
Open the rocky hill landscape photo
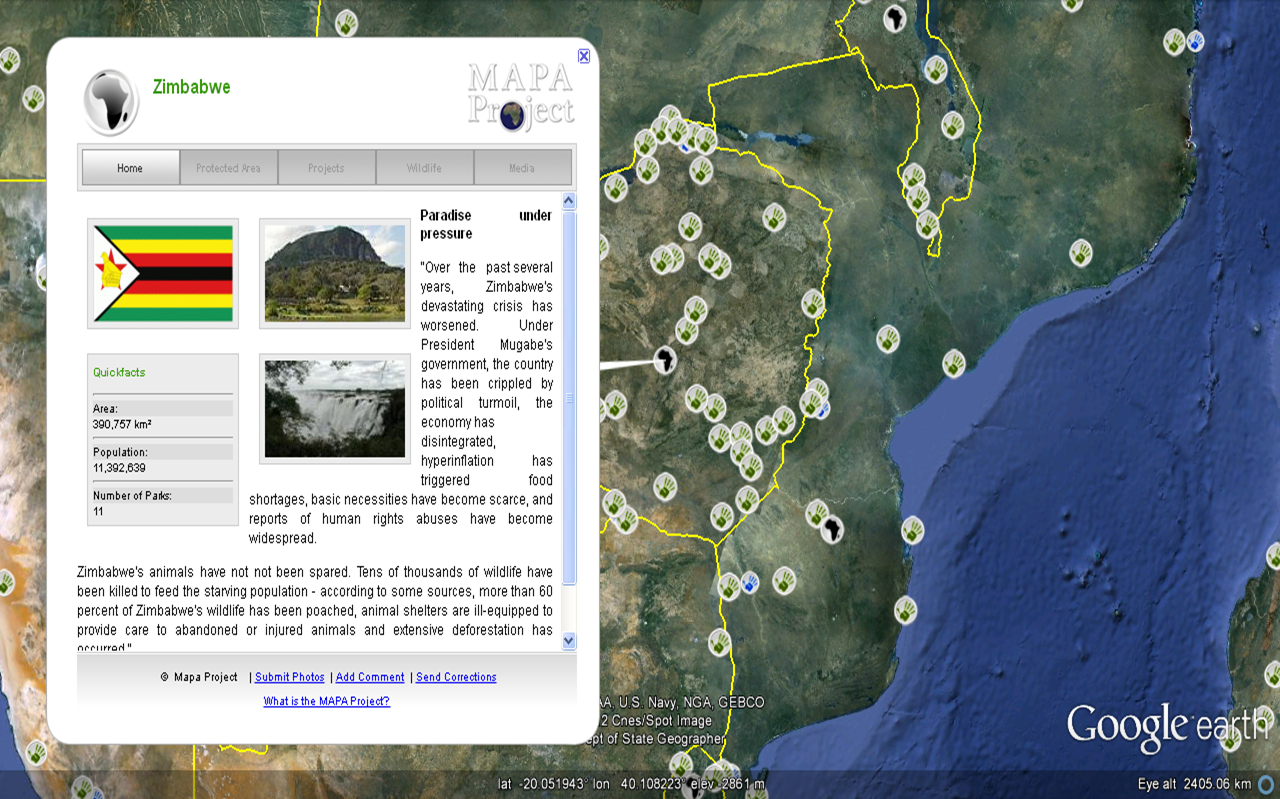coord(335,273)
